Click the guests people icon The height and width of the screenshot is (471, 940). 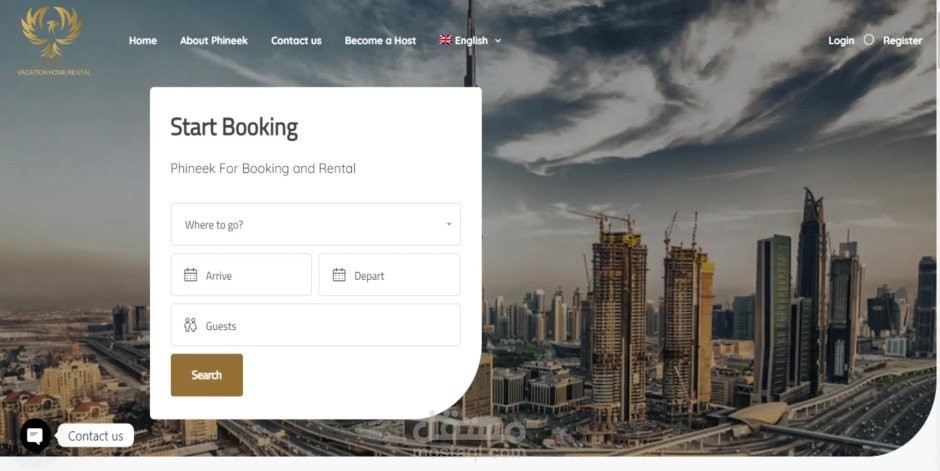coord(191,325)
